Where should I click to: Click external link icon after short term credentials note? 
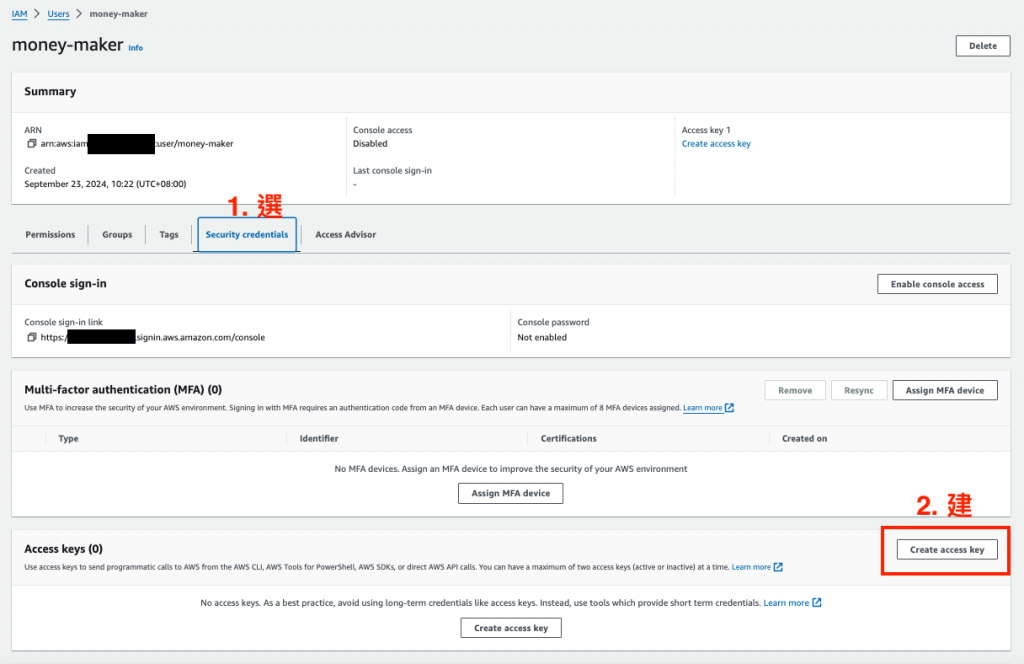pyautogui.click(x=817, y=603)
